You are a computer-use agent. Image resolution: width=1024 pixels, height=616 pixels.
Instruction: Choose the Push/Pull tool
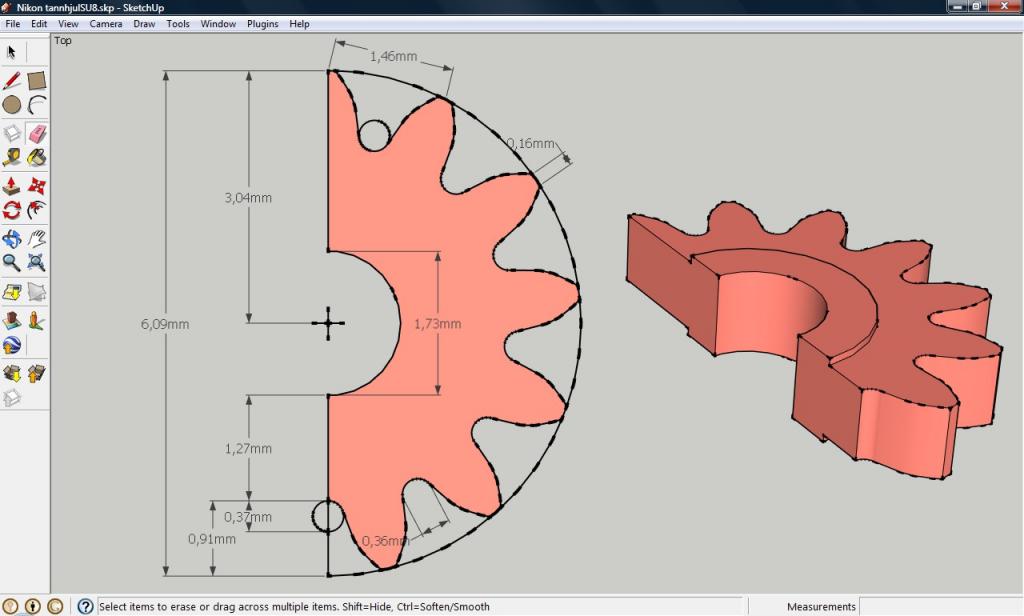(x=12, y=186)
